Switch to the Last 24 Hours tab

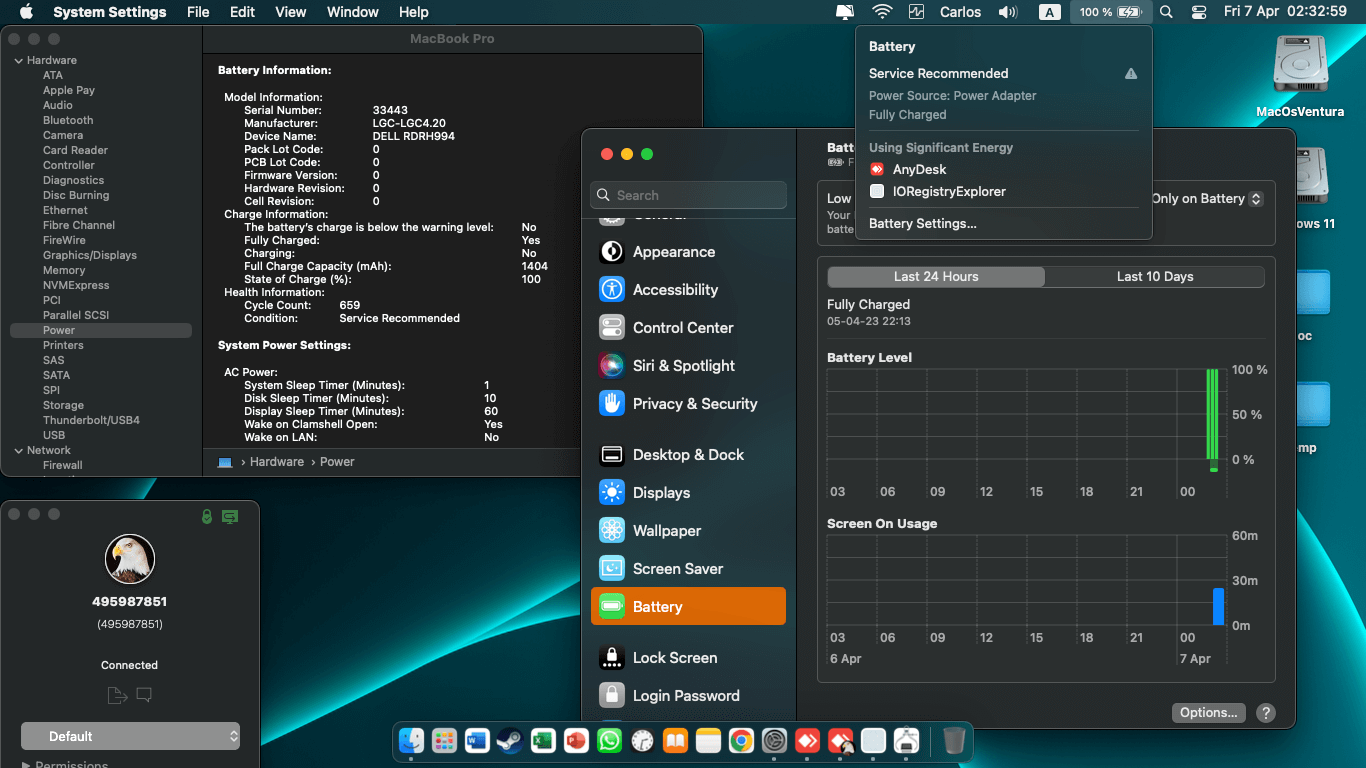(936, 276)
